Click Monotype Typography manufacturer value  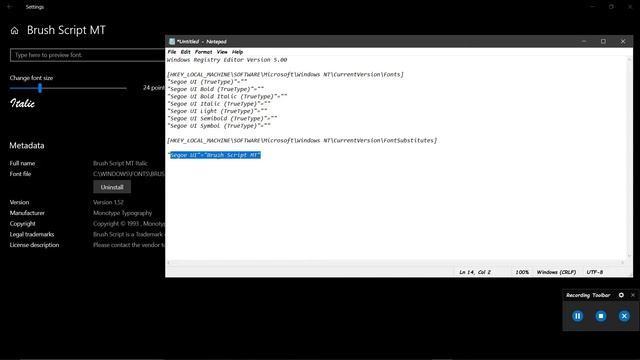tap(122, 213)
